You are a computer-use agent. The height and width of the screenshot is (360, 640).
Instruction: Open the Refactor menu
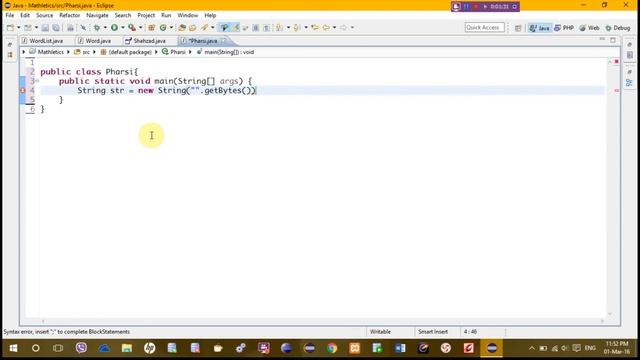70,15
